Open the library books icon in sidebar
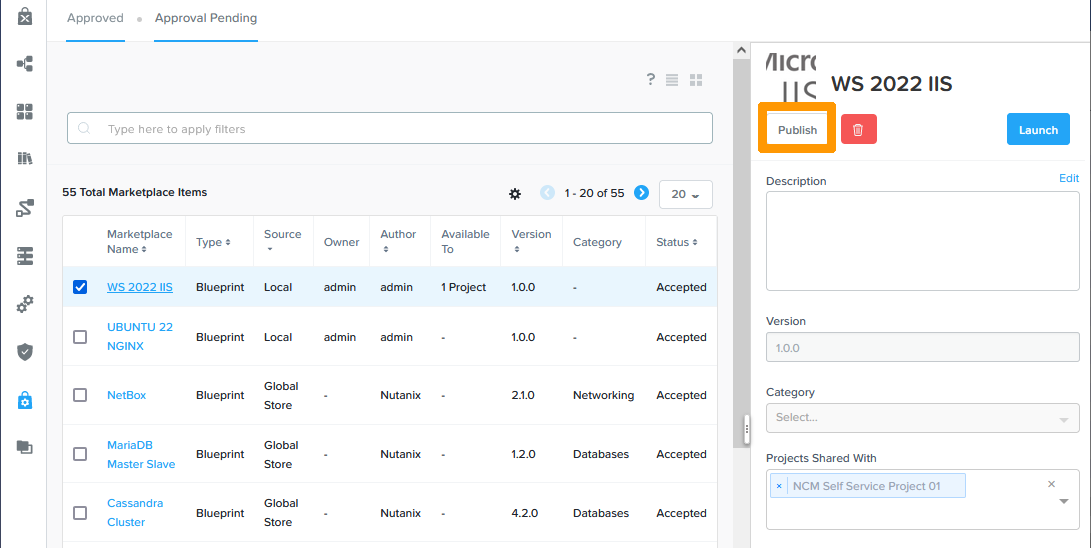This screenshot has height=548, width=1091. pyautogui.click(x=25, y=159)
